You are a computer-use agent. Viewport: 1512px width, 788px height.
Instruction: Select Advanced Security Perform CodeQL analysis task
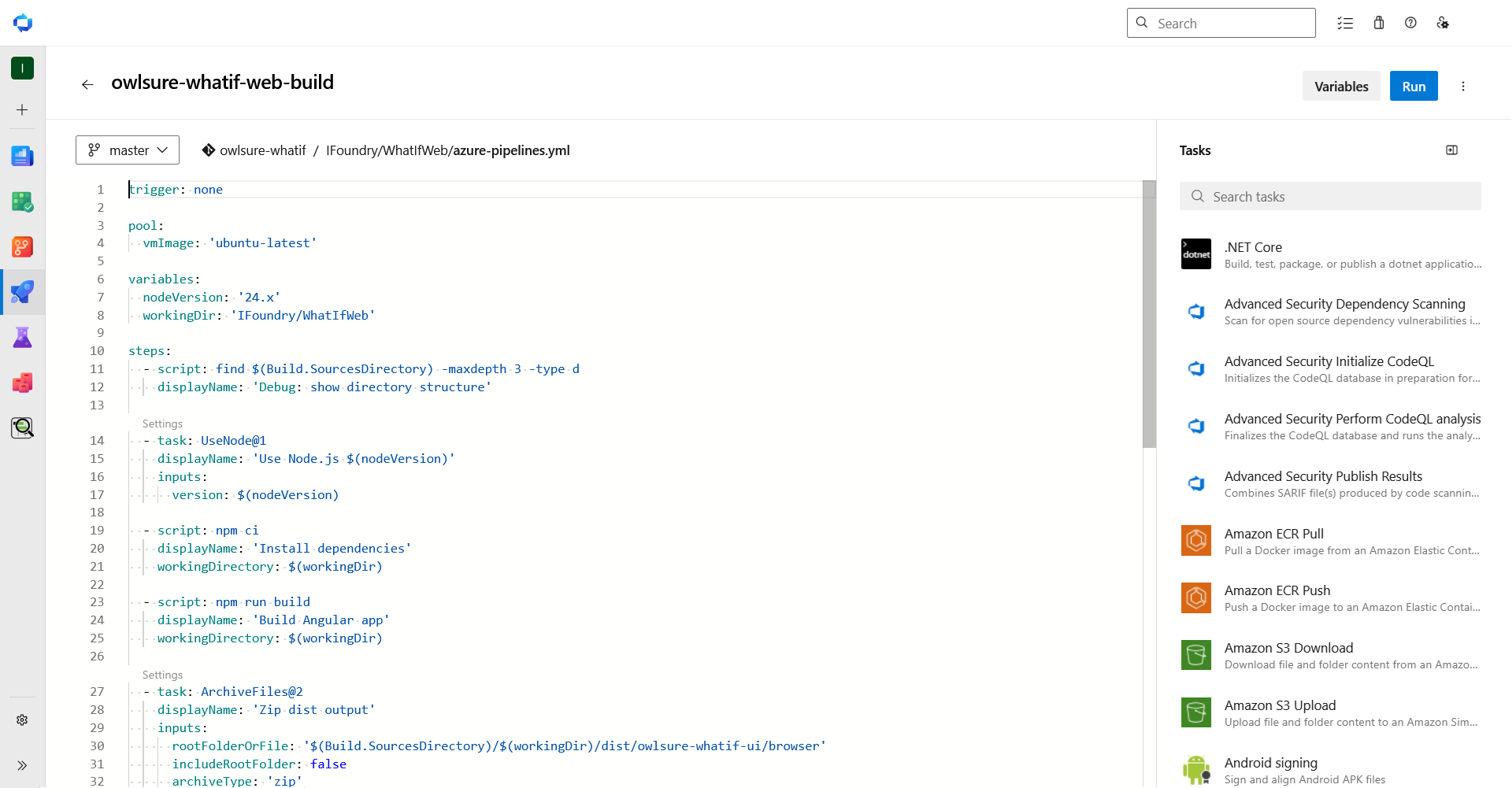coord(1331,427)
